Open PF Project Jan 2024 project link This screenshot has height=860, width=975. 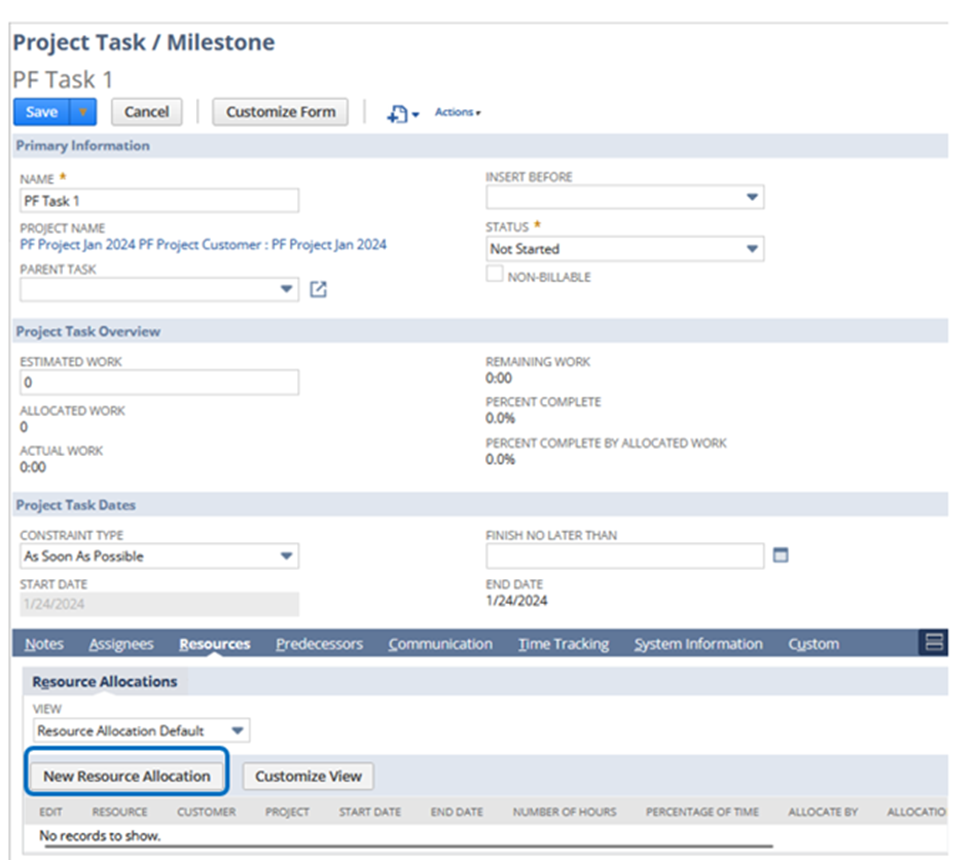[x=203, y=244]
